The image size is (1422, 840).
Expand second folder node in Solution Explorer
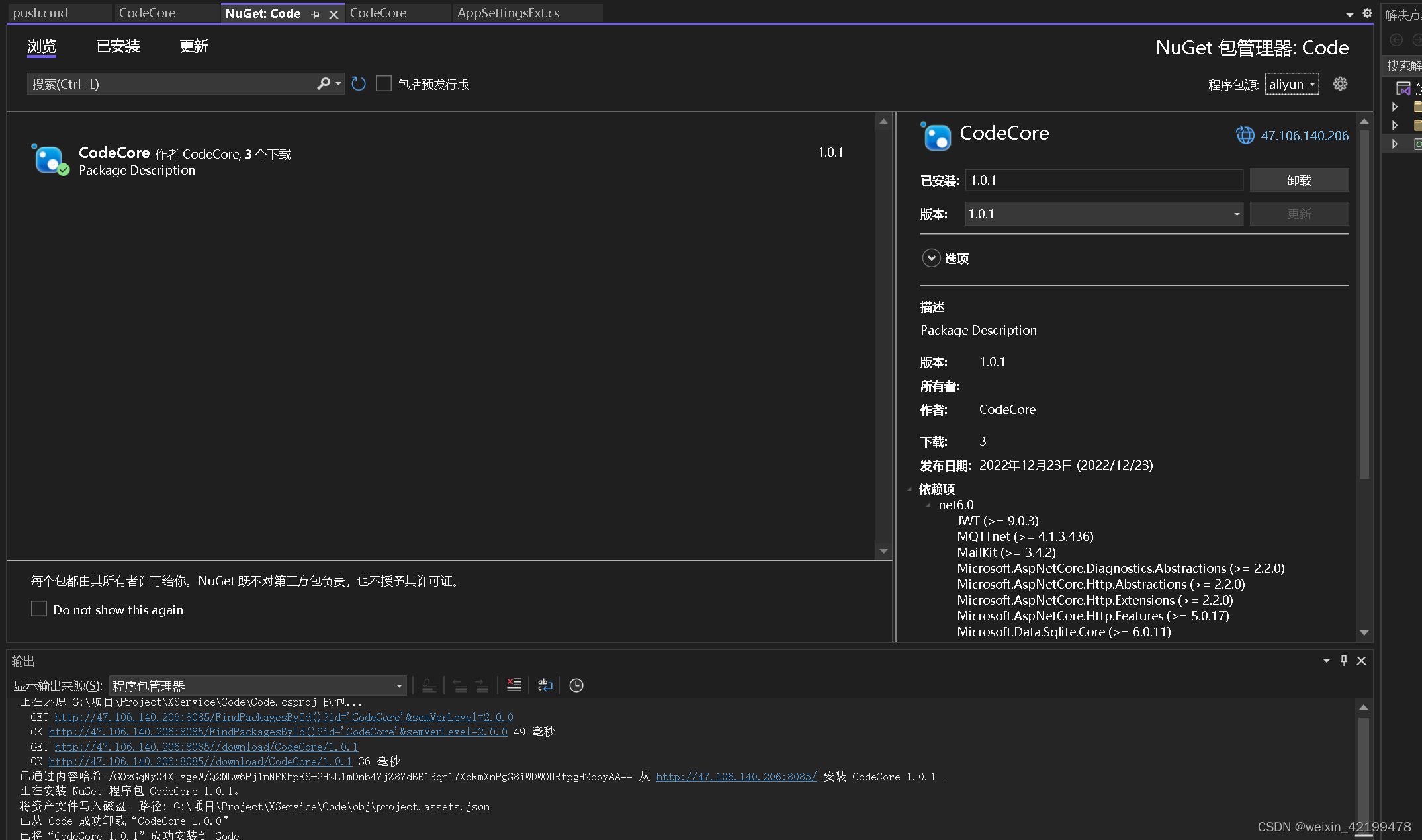click(1395, 125)
